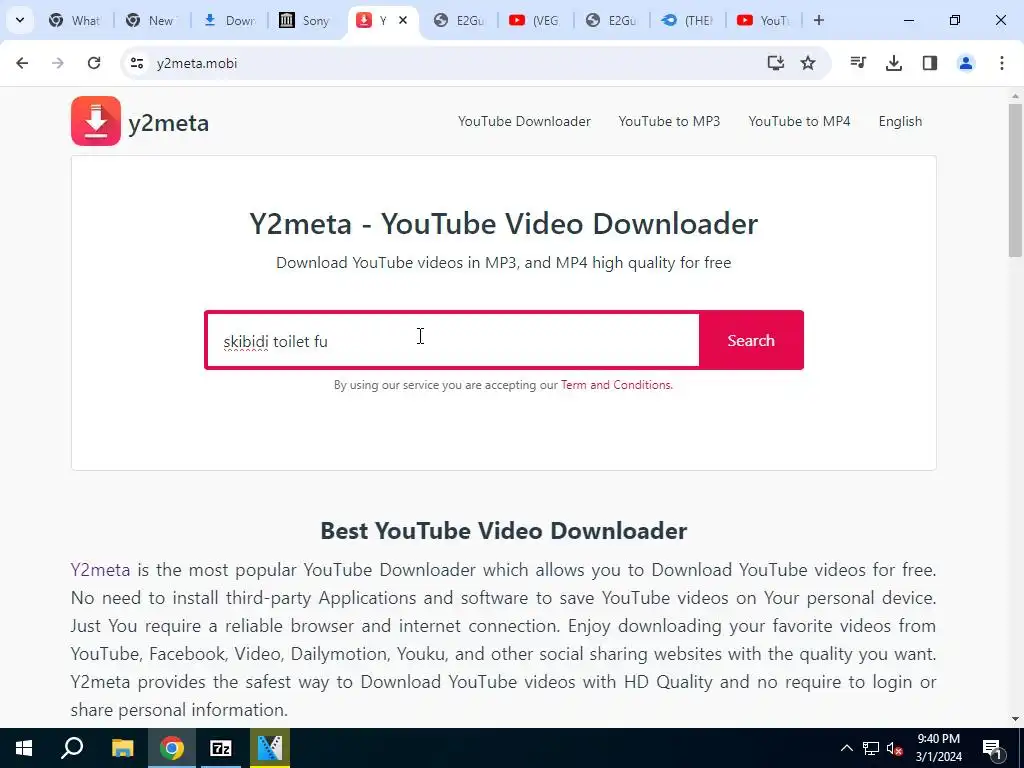The image size is (1024, 768).
Task: View site information icon in address bar
Action: coord(136,63)
